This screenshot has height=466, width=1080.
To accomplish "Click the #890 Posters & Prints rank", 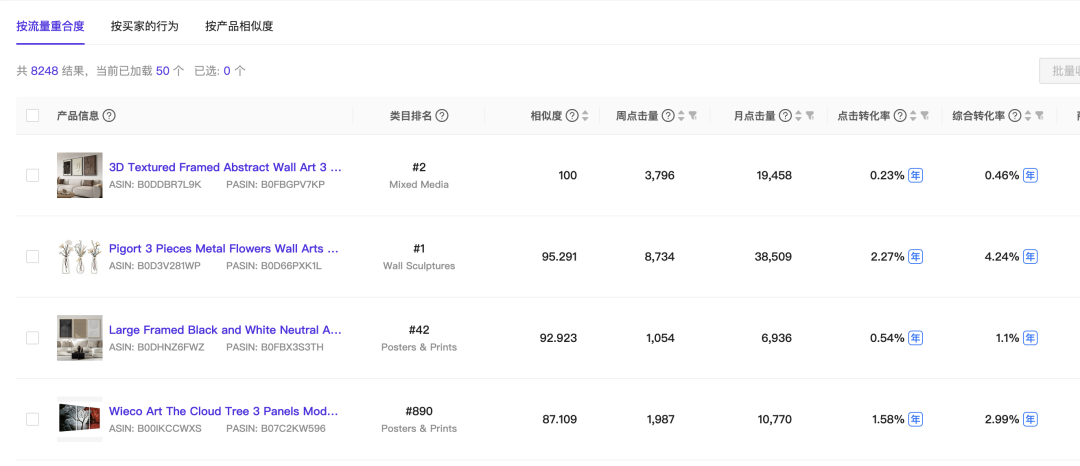I will pyautogui.click(x=419, y=419).
